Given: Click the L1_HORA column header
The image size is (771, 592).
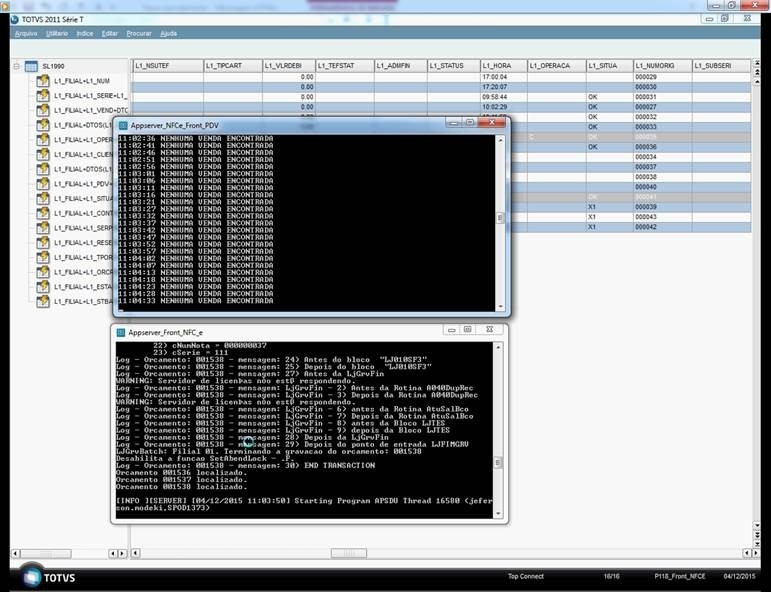Looking at the screenshot, I should 504,65.
